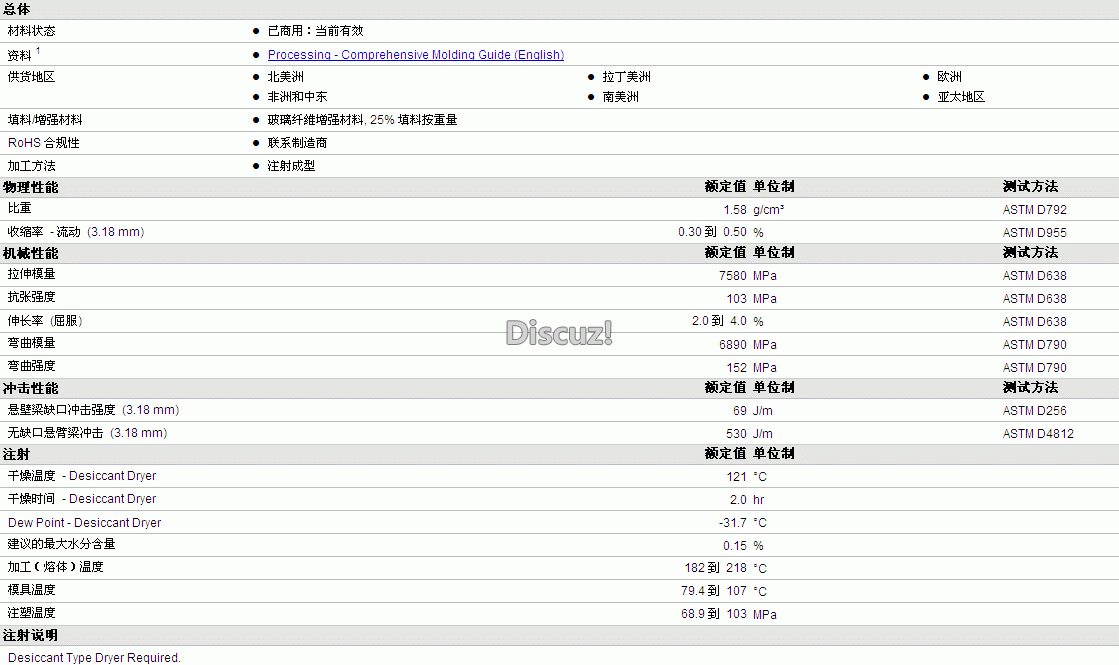
Task: Click the 冲击性能 section header
Action: pos(30,388)
